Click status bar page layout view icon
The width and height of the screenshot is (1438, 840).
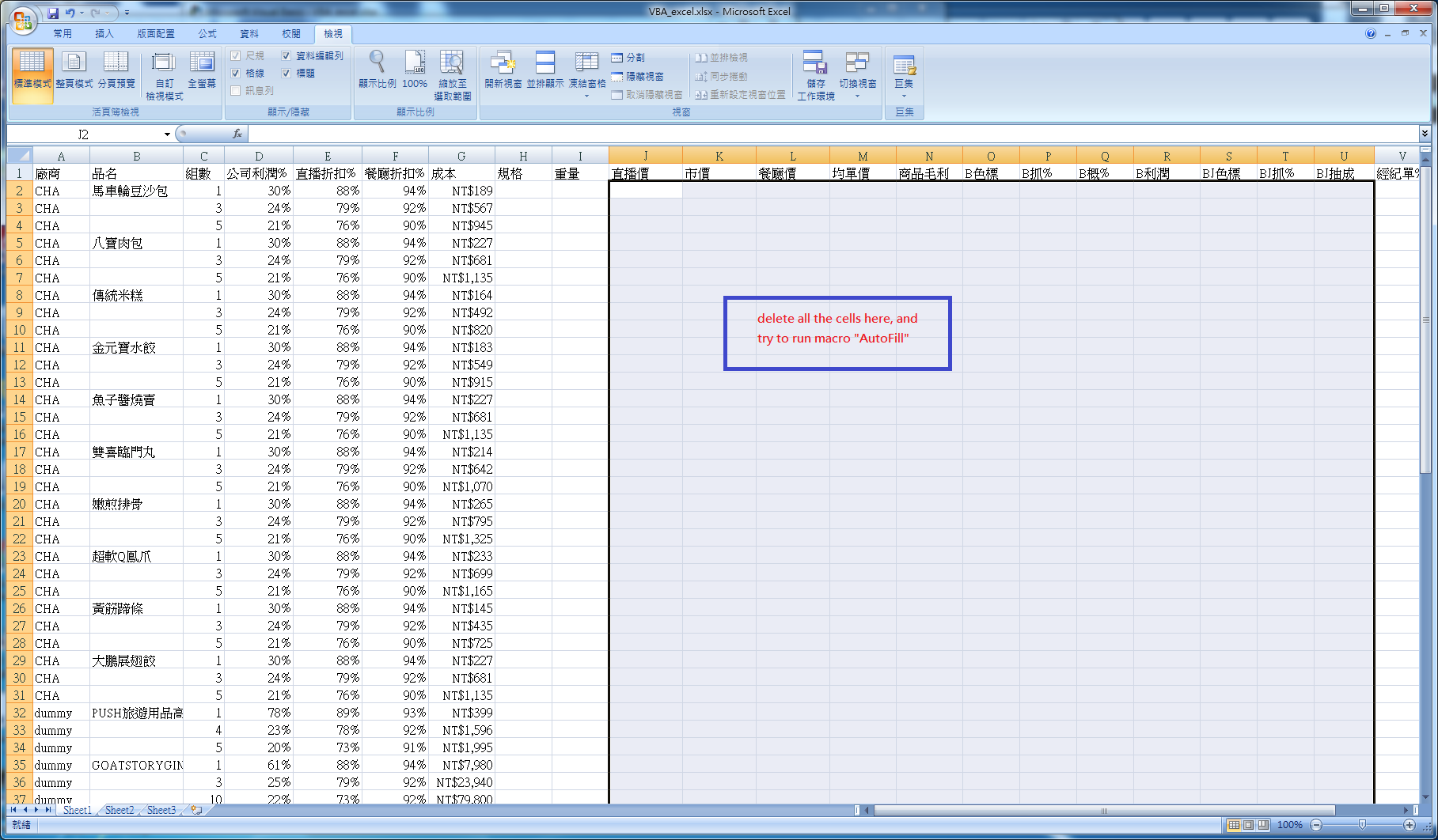[x=1248, y=825]
